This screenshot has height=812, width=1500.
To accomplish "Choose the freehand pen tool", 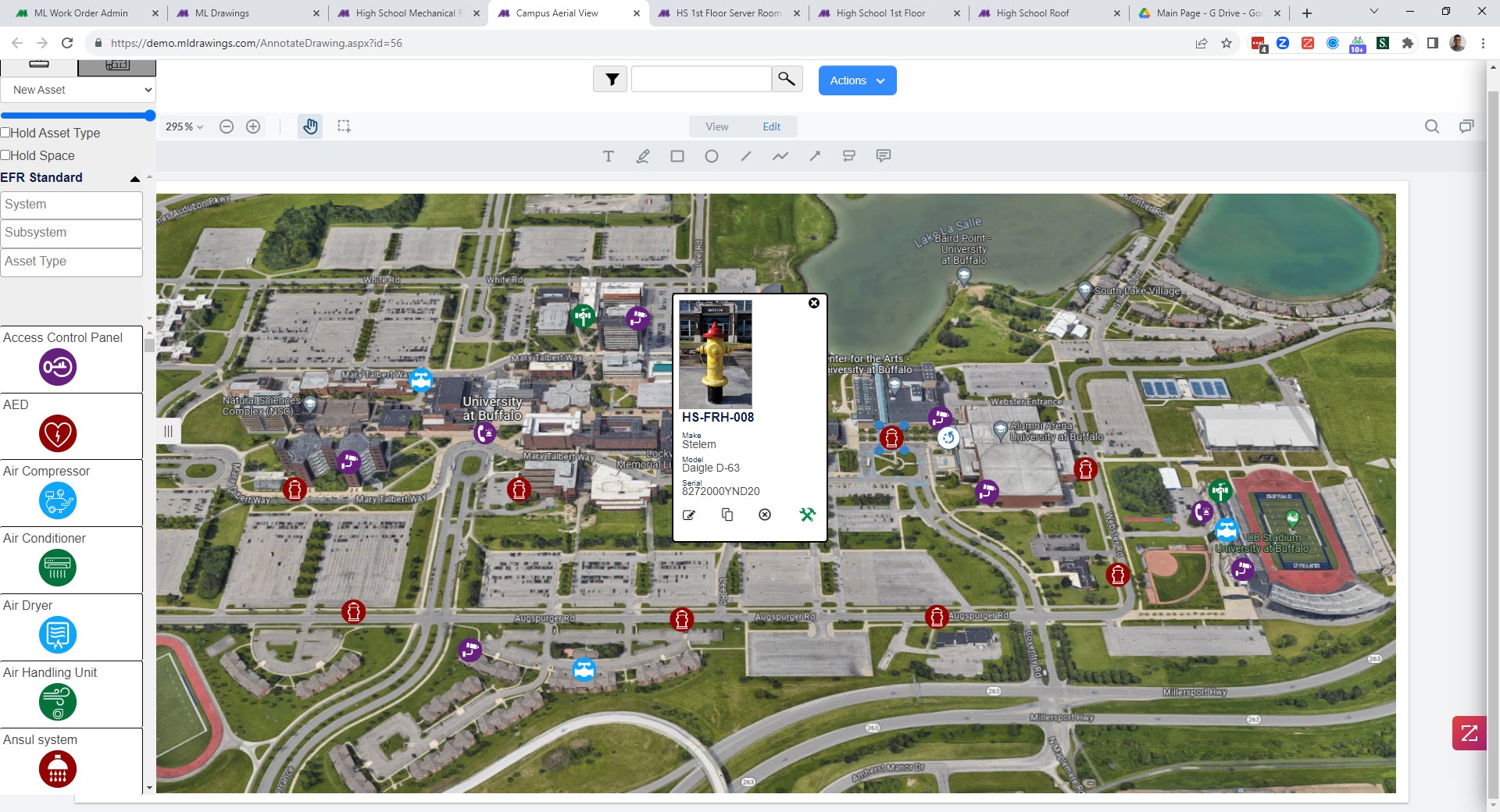I will point(643,156).
